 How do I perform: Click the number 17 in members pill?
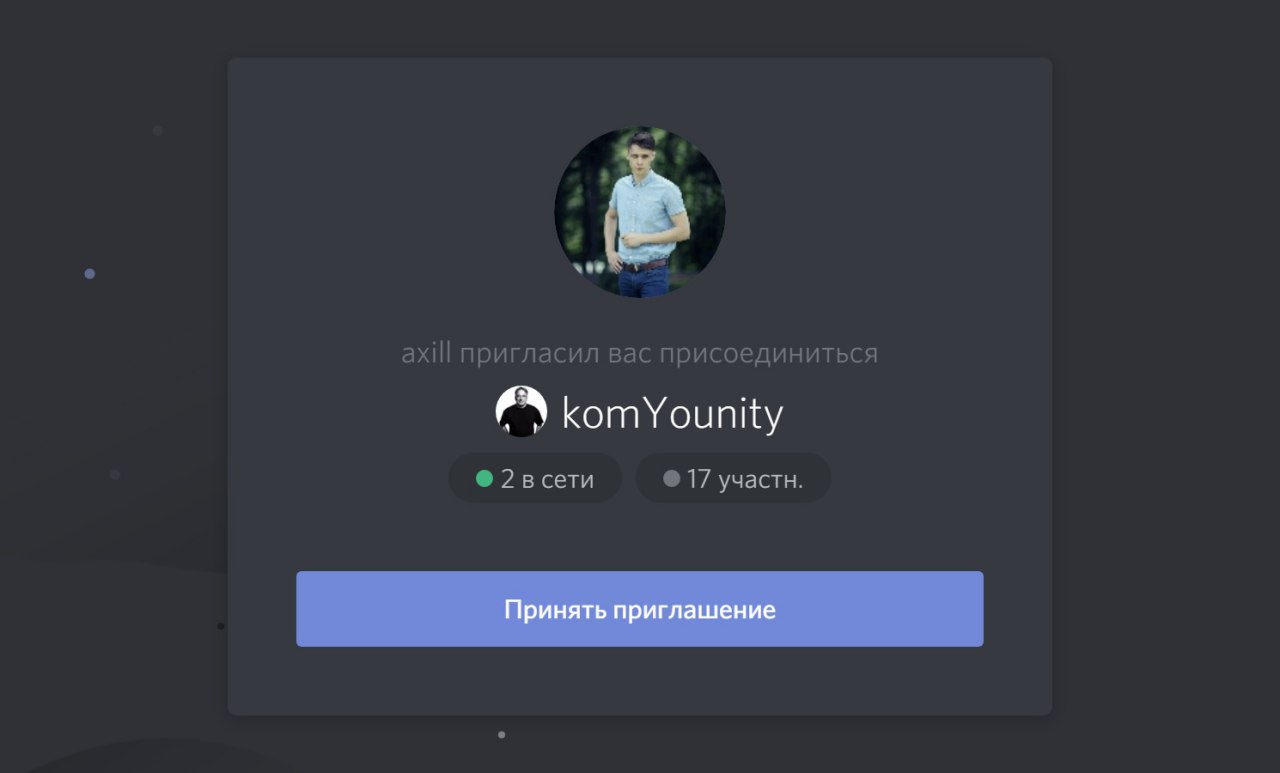click(698, 479)
